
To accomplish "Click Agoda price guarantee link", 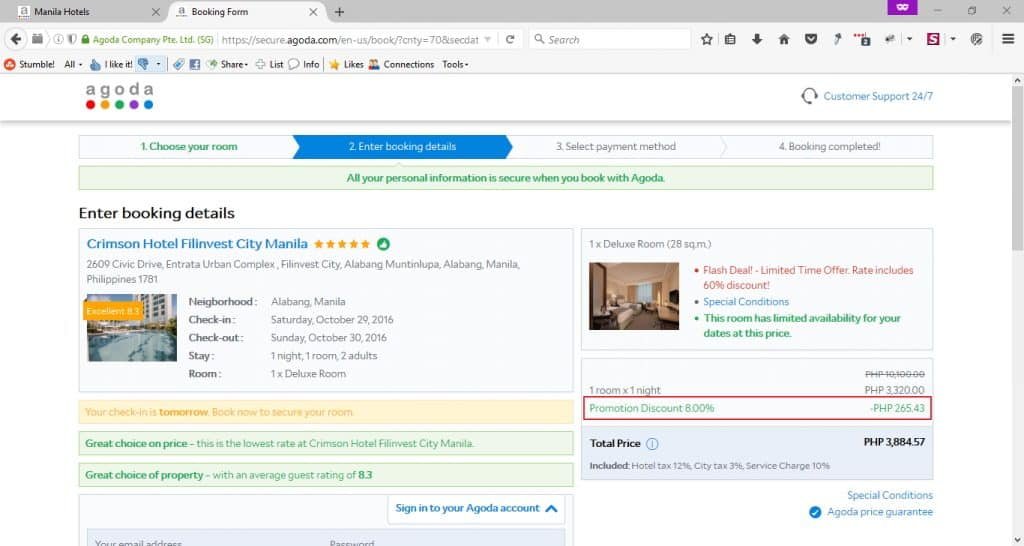I will point(880,512).
